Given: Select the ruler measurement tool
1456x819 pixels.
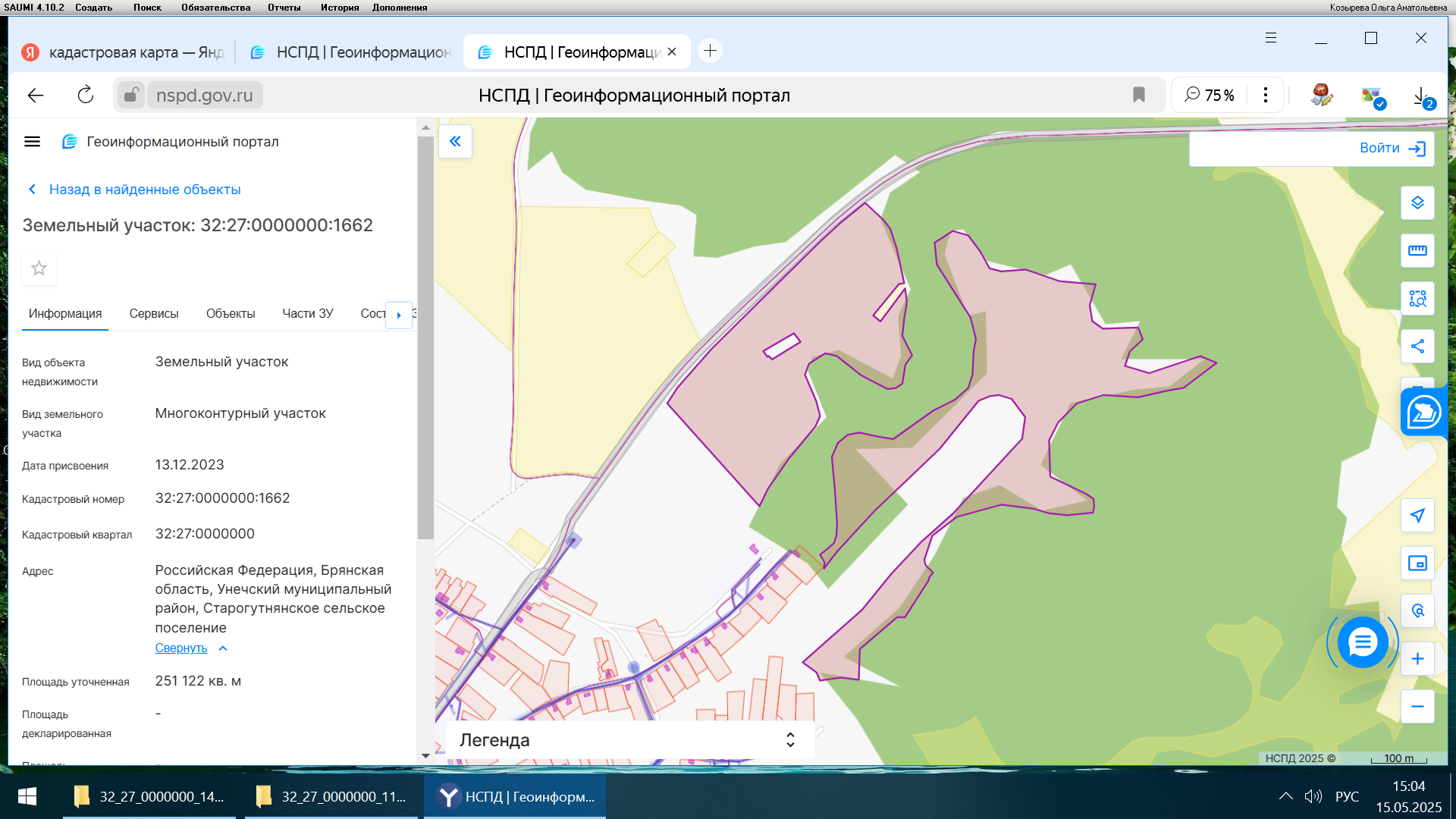Looking at the screenshot, I should coord(1417,251).
